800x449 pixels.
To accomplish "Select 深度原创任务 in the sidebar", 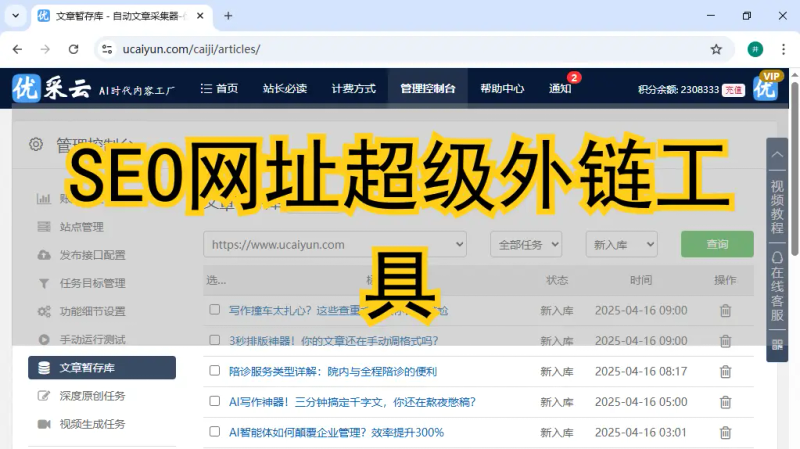I will click(x=92, y=396).
